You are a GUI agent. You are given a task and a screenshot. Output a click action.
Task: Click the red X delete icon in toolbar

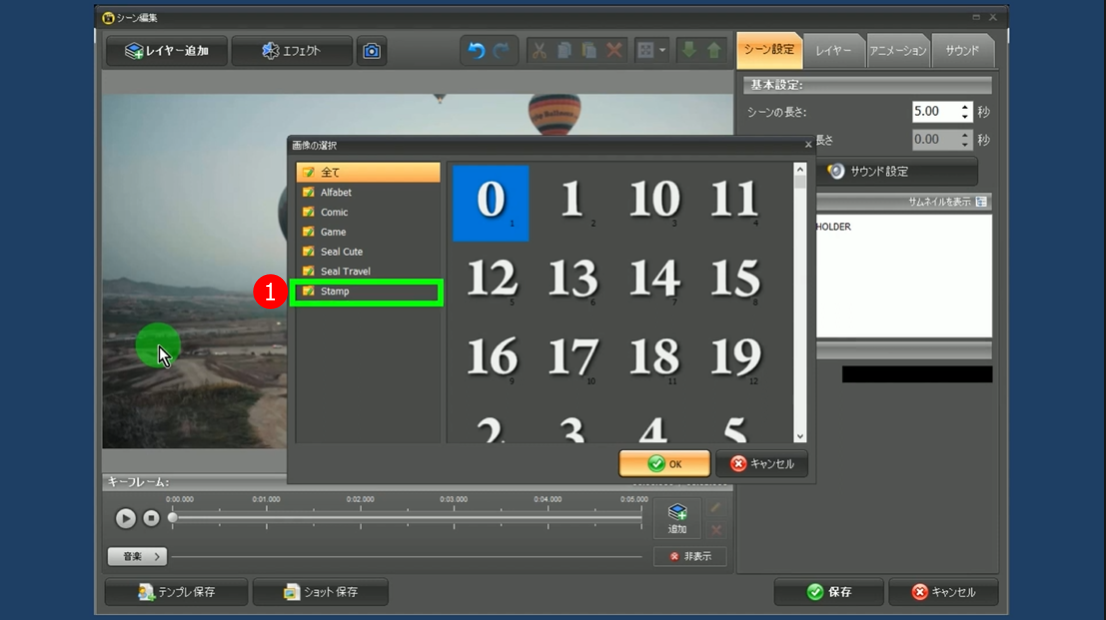click(614, 51)
